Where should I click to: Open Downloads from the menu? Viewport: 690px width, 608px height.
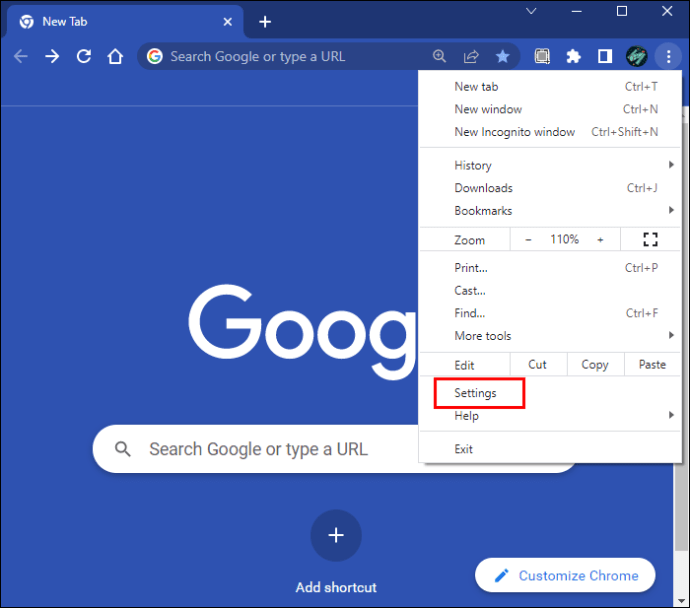coord(550,188)
